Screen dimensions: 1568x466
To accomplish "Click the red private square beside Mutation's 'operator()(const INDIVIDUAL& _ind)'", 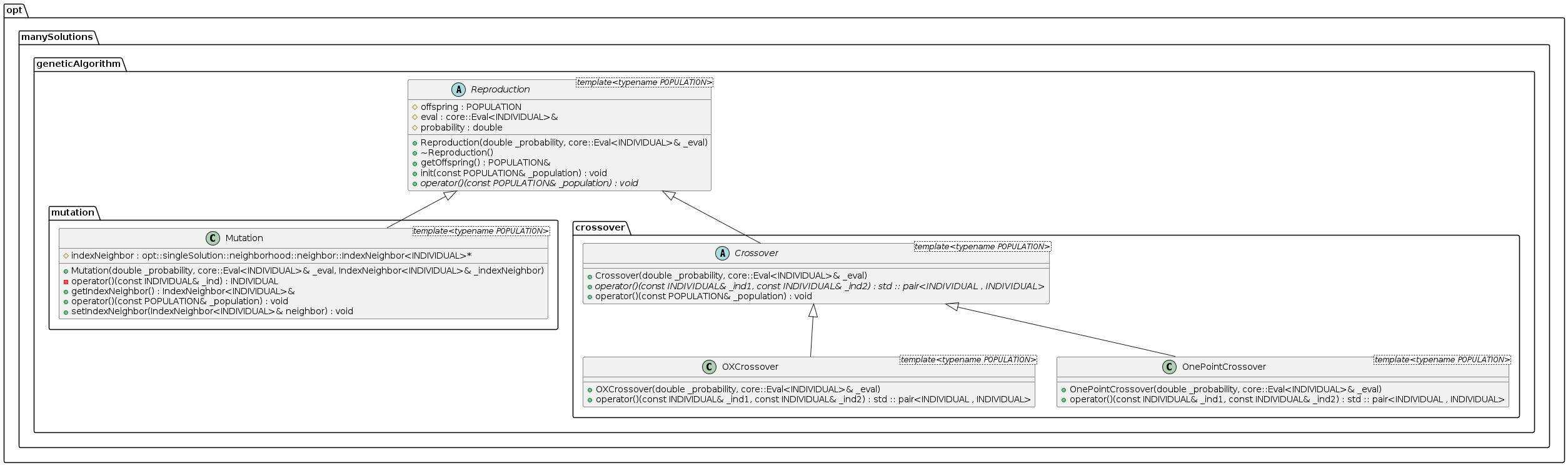I will point(66,282).
